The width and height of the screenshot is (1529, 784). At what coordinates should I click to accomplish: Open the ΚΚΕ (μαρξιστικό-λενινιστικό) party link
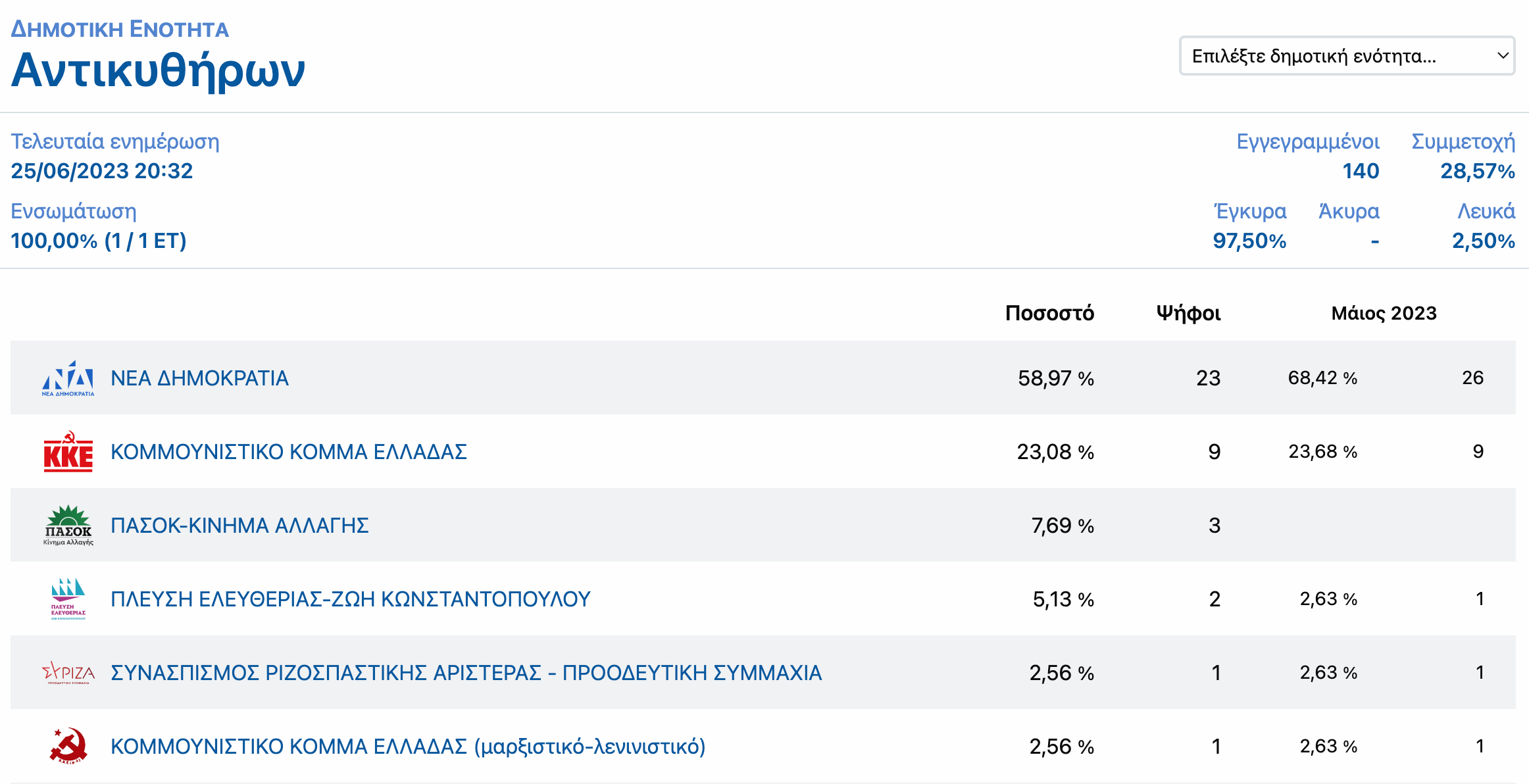408,747
